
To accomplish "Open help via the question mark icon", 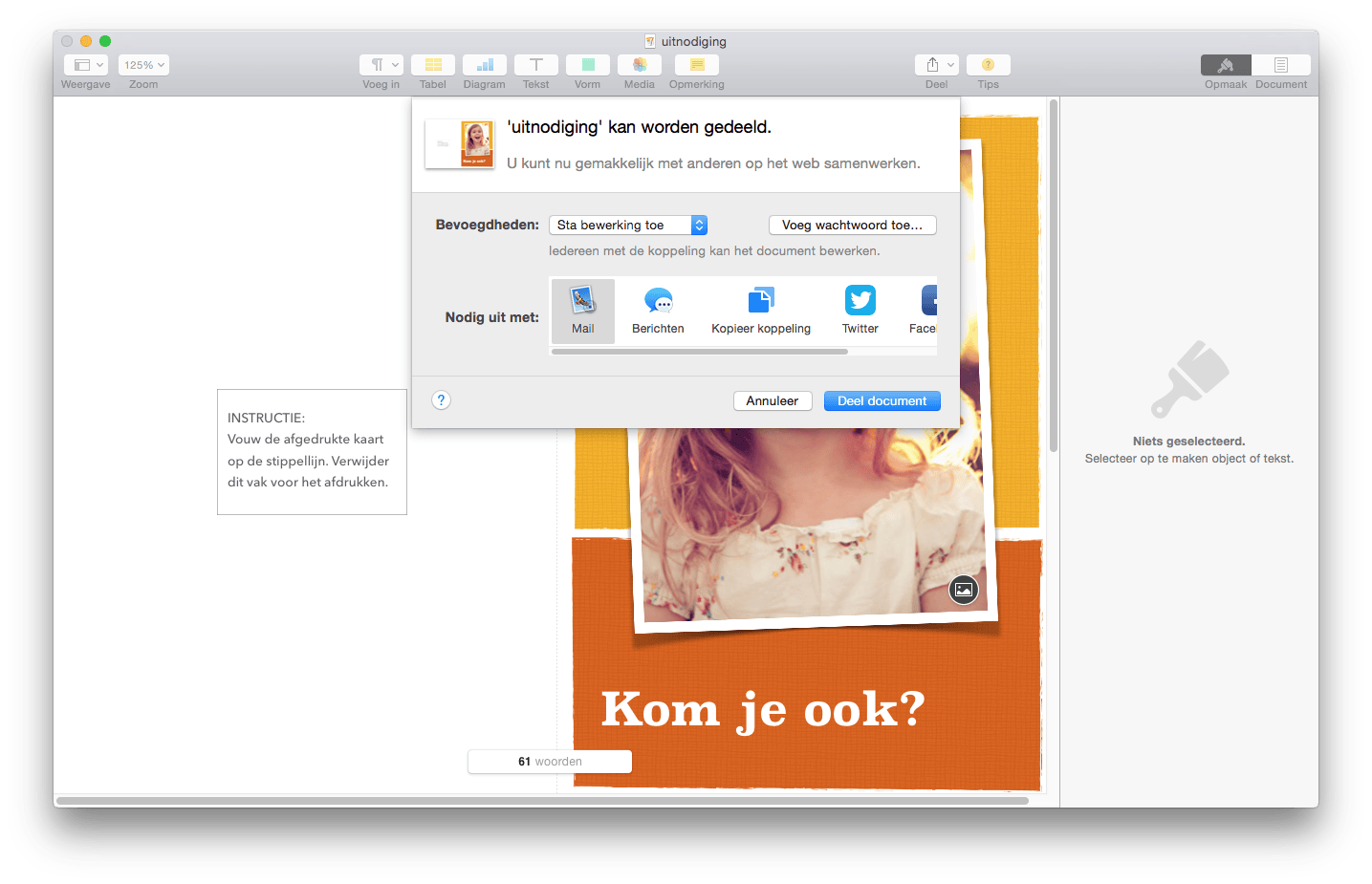I will [440, 399].
